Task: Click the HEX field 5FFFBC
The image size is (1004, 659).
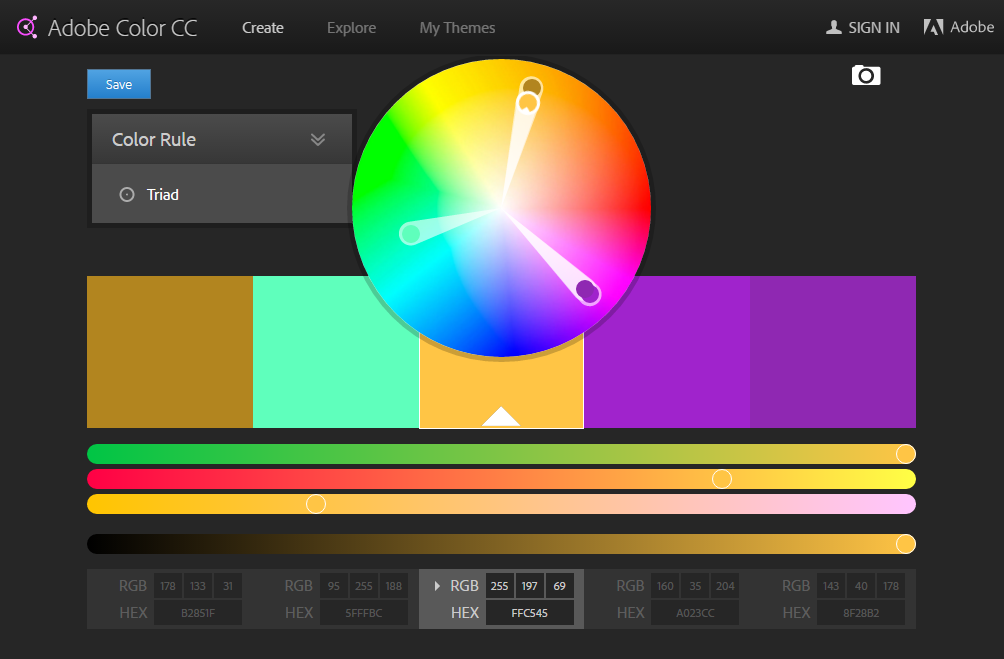Action: point(364,613)
